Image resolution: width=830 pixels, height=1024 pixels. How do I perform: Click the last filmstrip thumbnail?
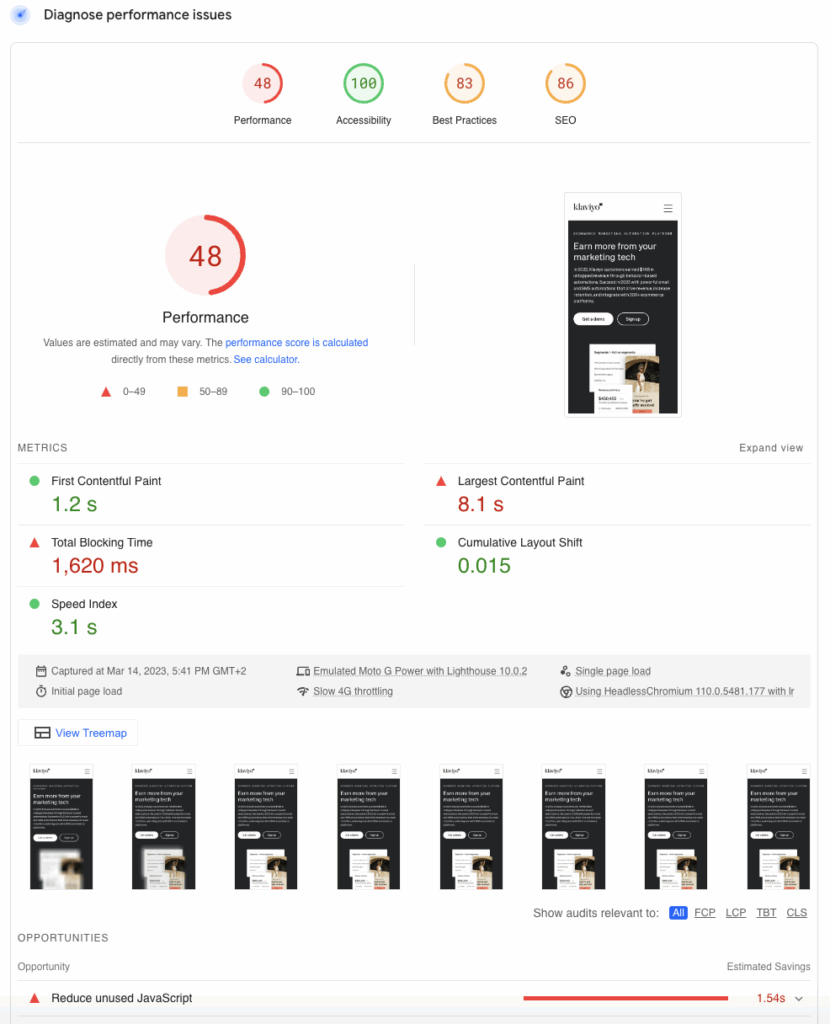click(778, 827)
